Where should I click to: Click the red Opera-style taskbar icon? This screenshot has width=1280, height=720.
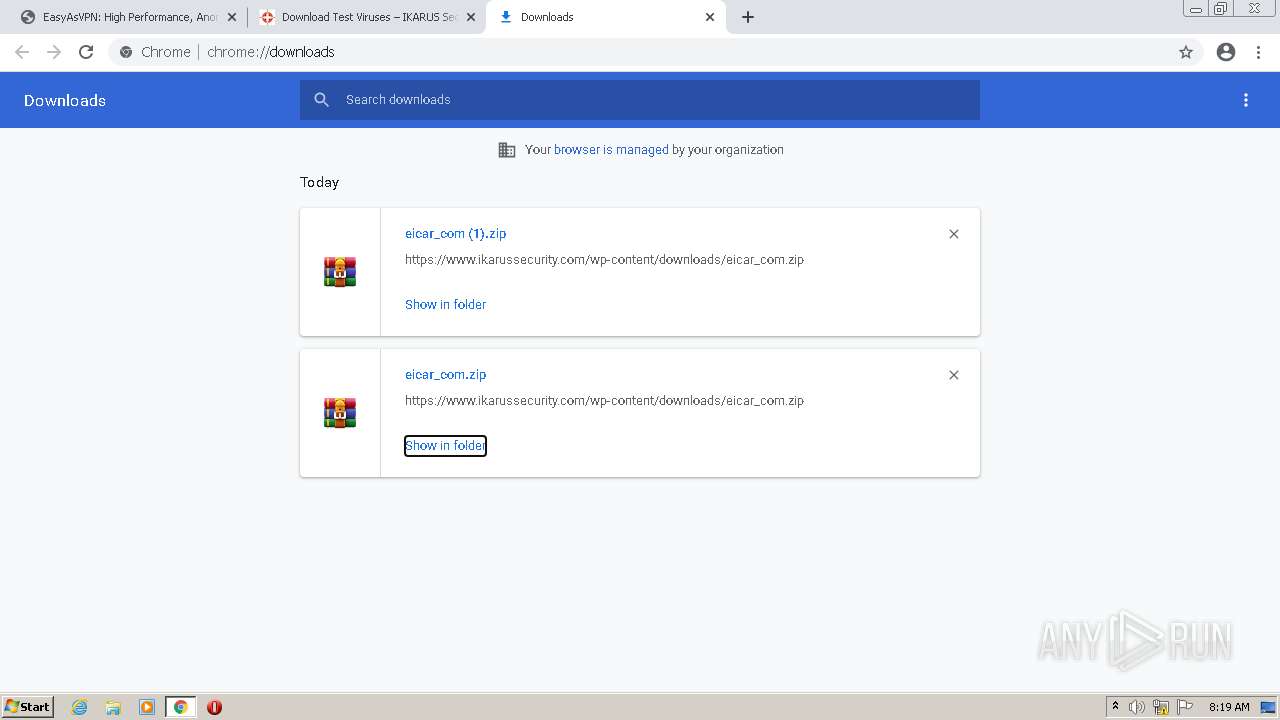coord(214,707)
